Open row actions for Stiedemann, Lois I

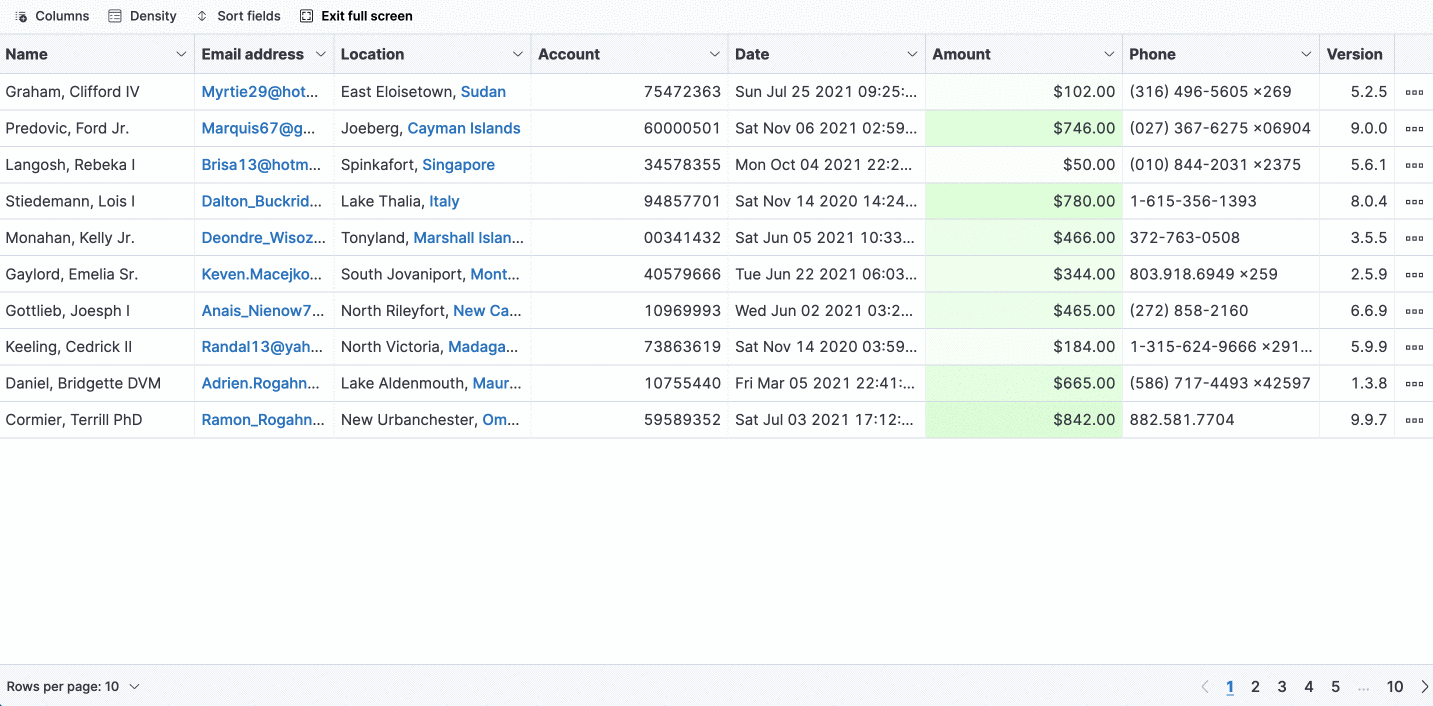[x=1414, y=201]
